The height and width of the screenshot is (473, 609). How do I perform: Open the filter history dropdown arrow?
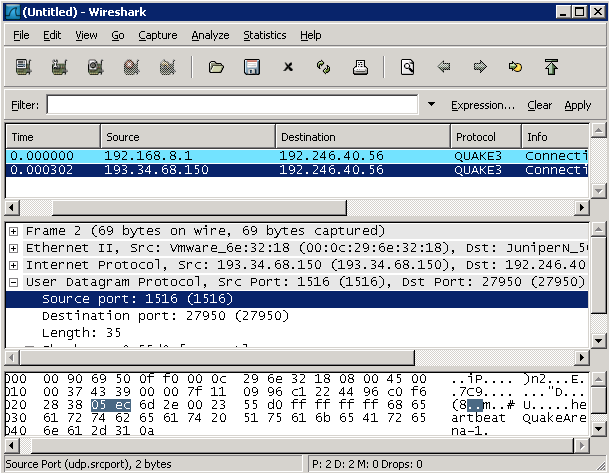point(431,105)
